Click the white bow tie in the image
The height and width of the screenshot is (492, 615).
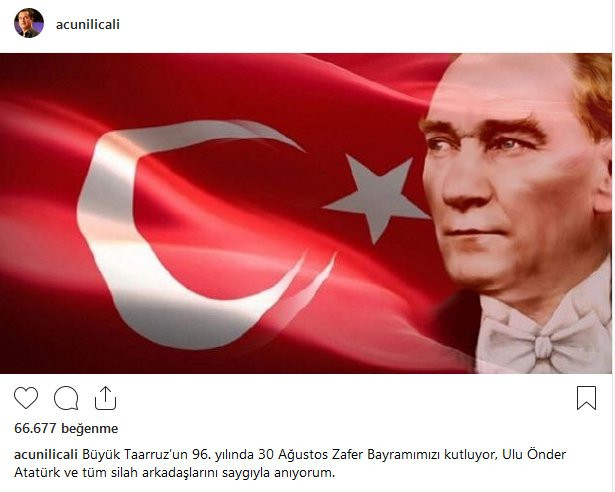coord(543,341)
